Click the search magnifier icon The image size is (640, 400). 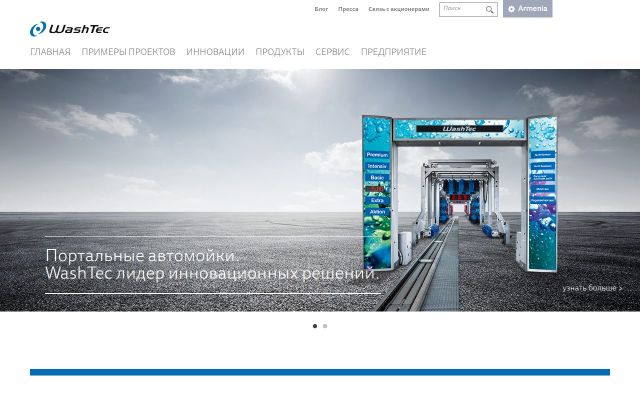489,9
